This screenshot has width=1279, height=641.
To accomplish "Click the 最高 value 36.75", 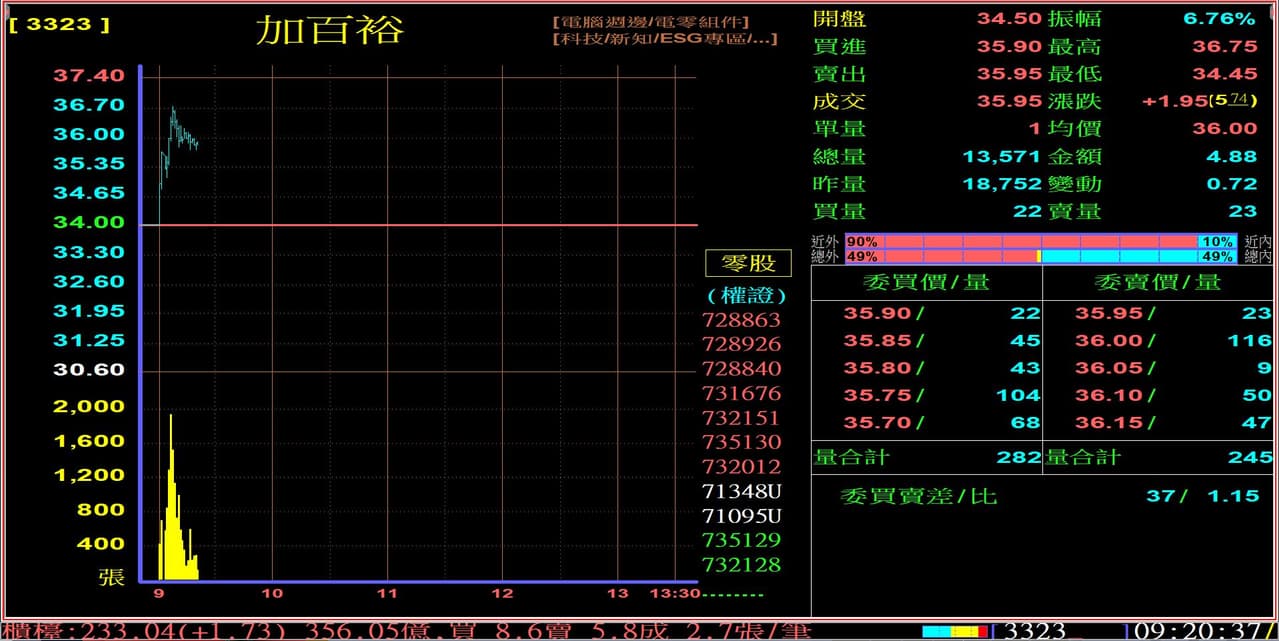I will pos(1225,46).
